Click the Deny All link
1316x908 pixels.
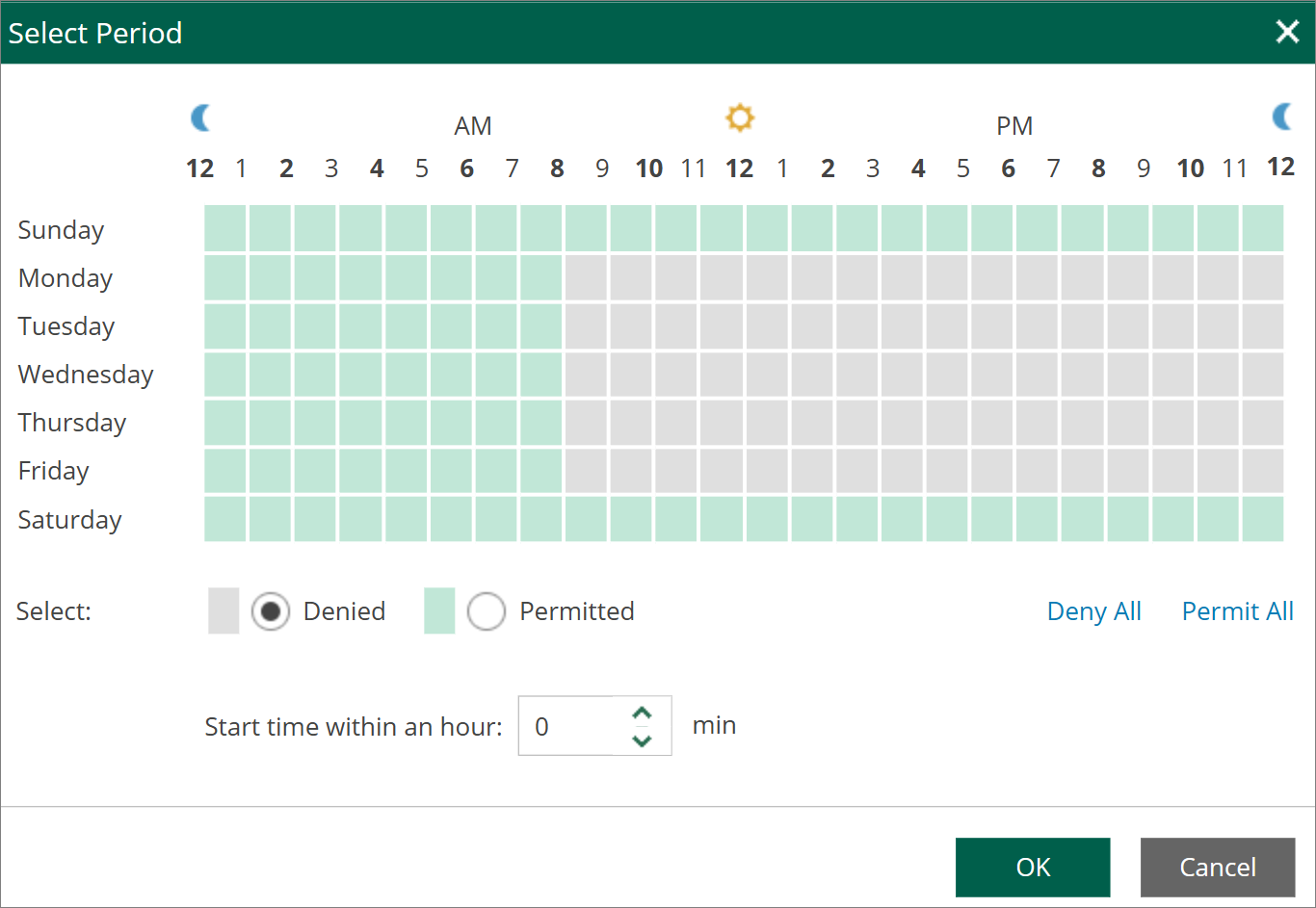click(x=1094, y=611)
